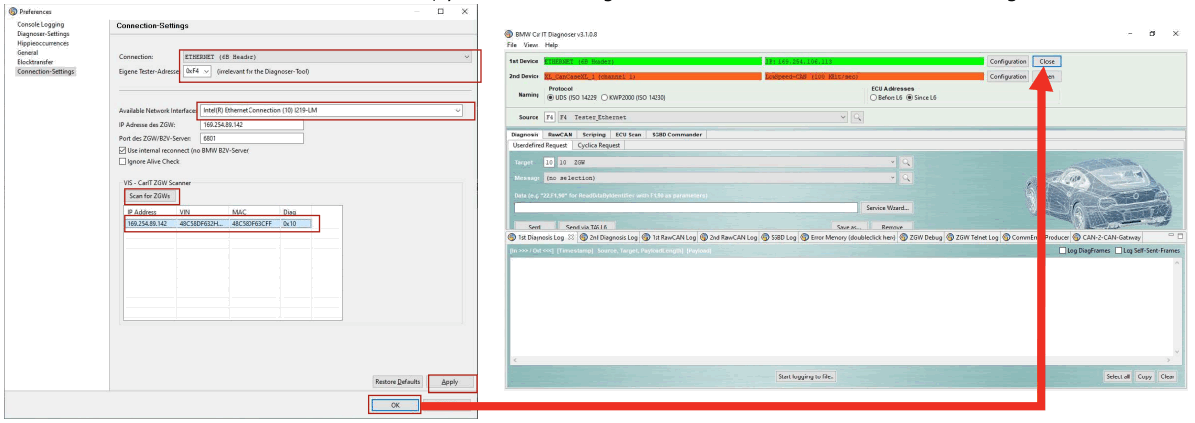Open the View menu in Diagnoser

[530, 46]
